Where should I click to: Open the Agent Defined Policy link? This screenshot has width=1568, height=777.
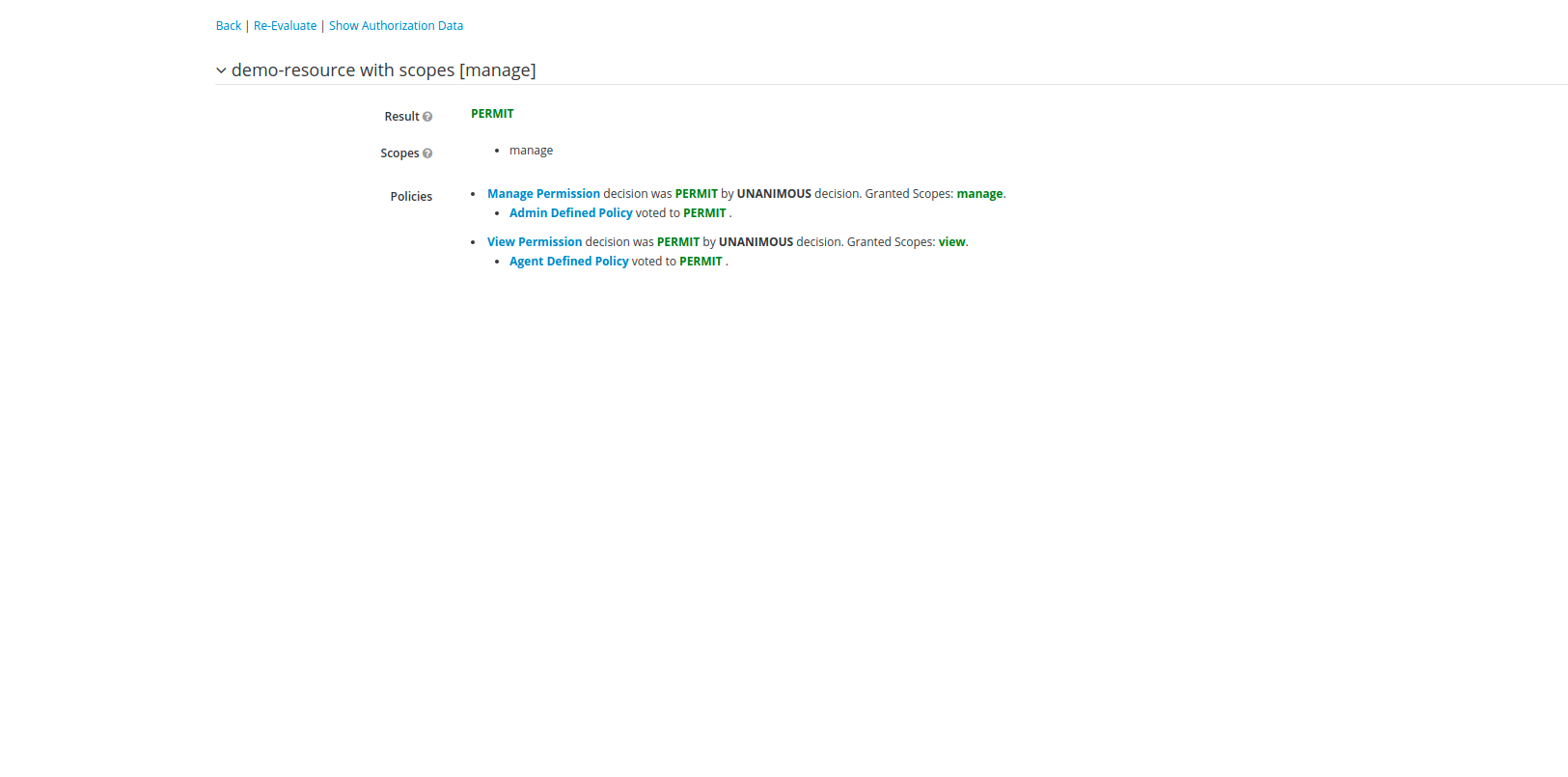568,262
